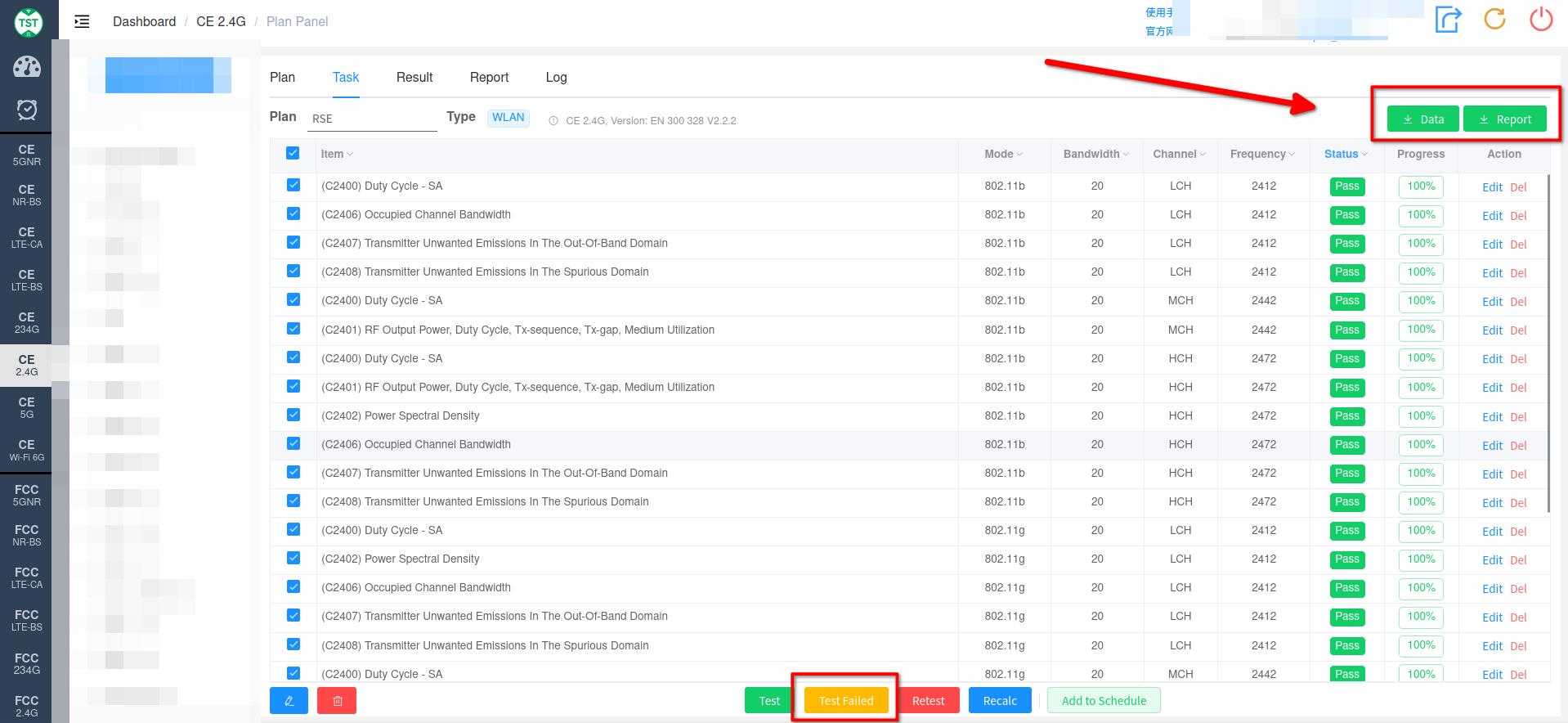Open the Channel column filter dropdown
Screen dimensions: 1568x723
(x=1180, y=154)
